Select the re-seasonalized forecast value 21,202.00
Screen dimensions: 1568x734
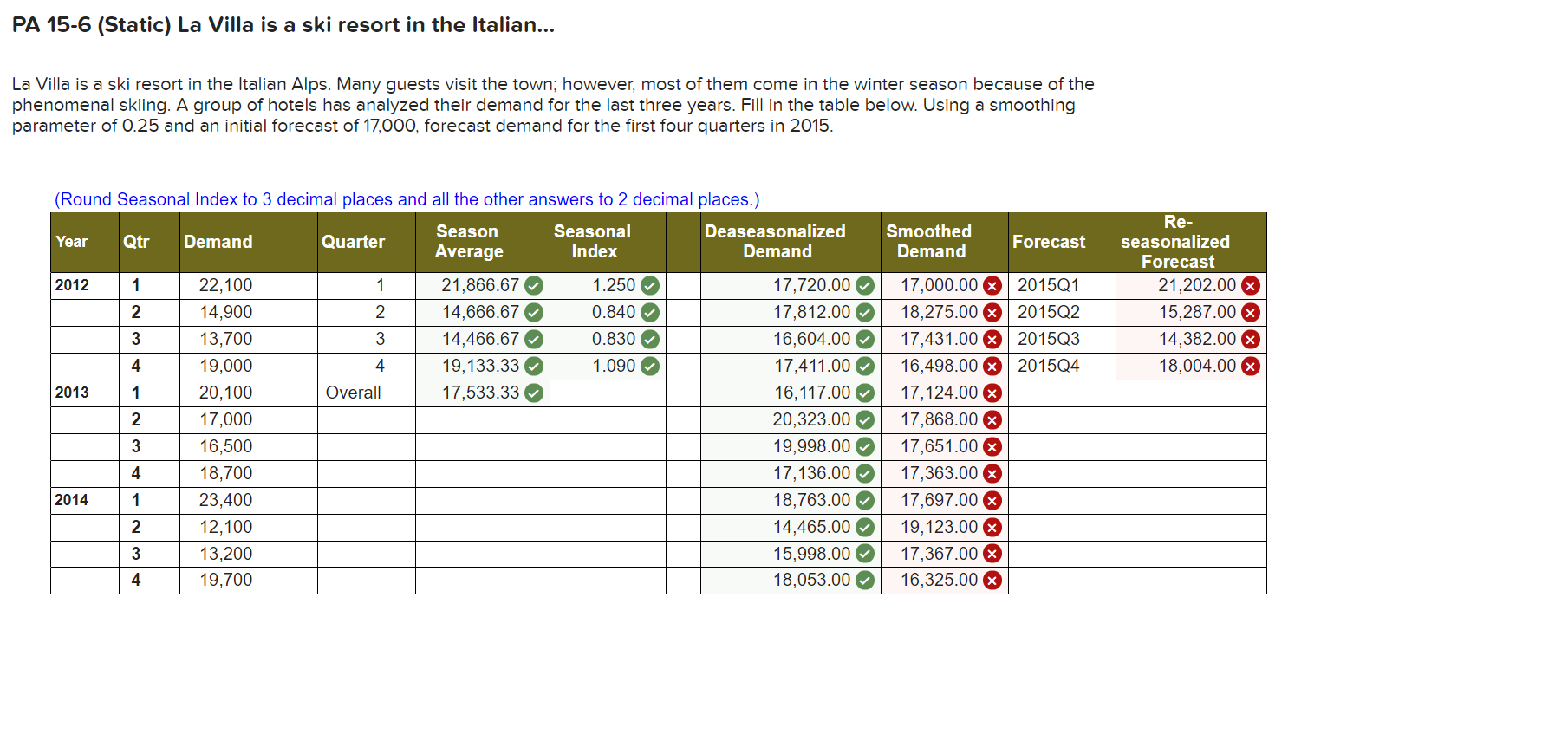[1197, 285]
